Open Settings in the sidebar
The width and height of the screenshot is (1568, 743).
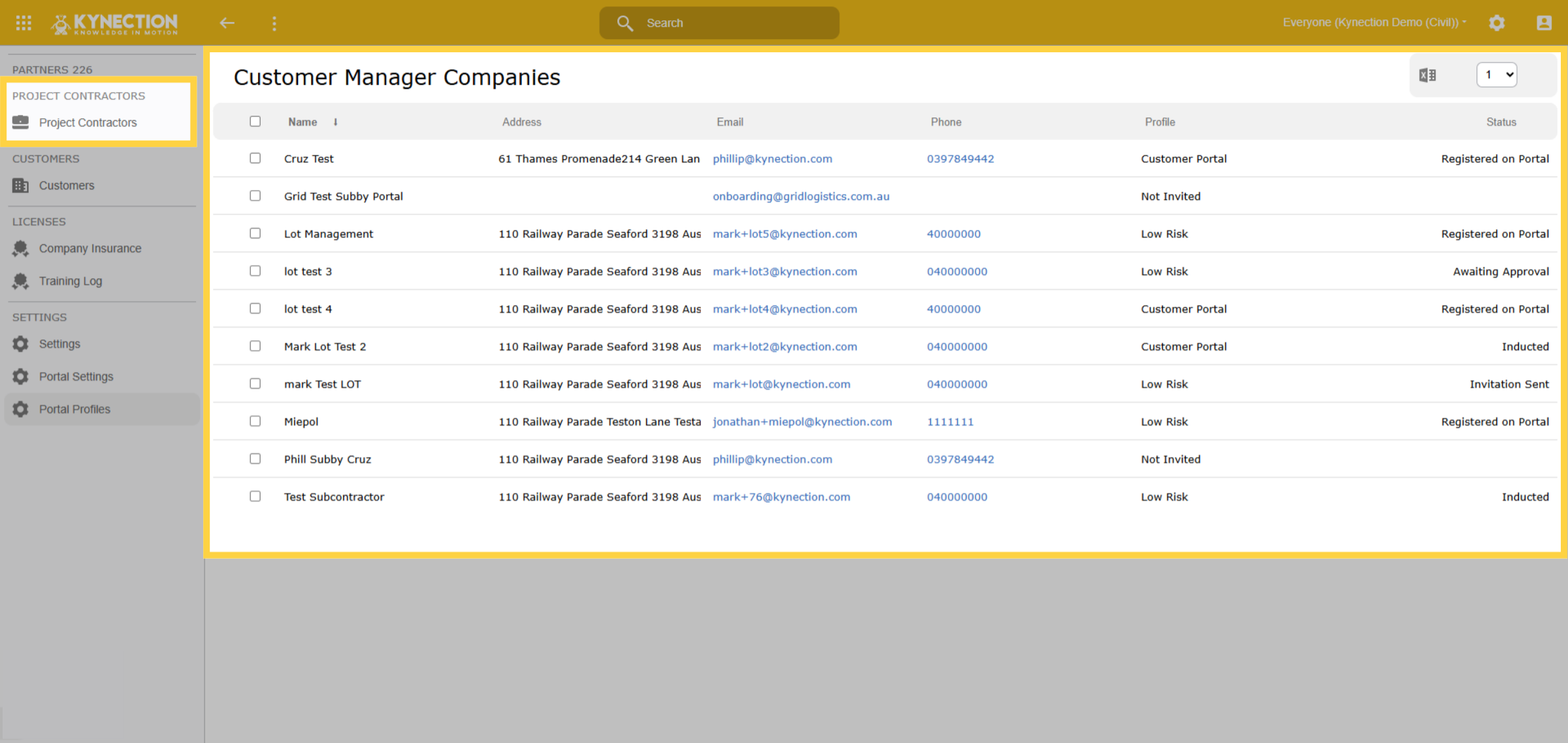(59, 343)
